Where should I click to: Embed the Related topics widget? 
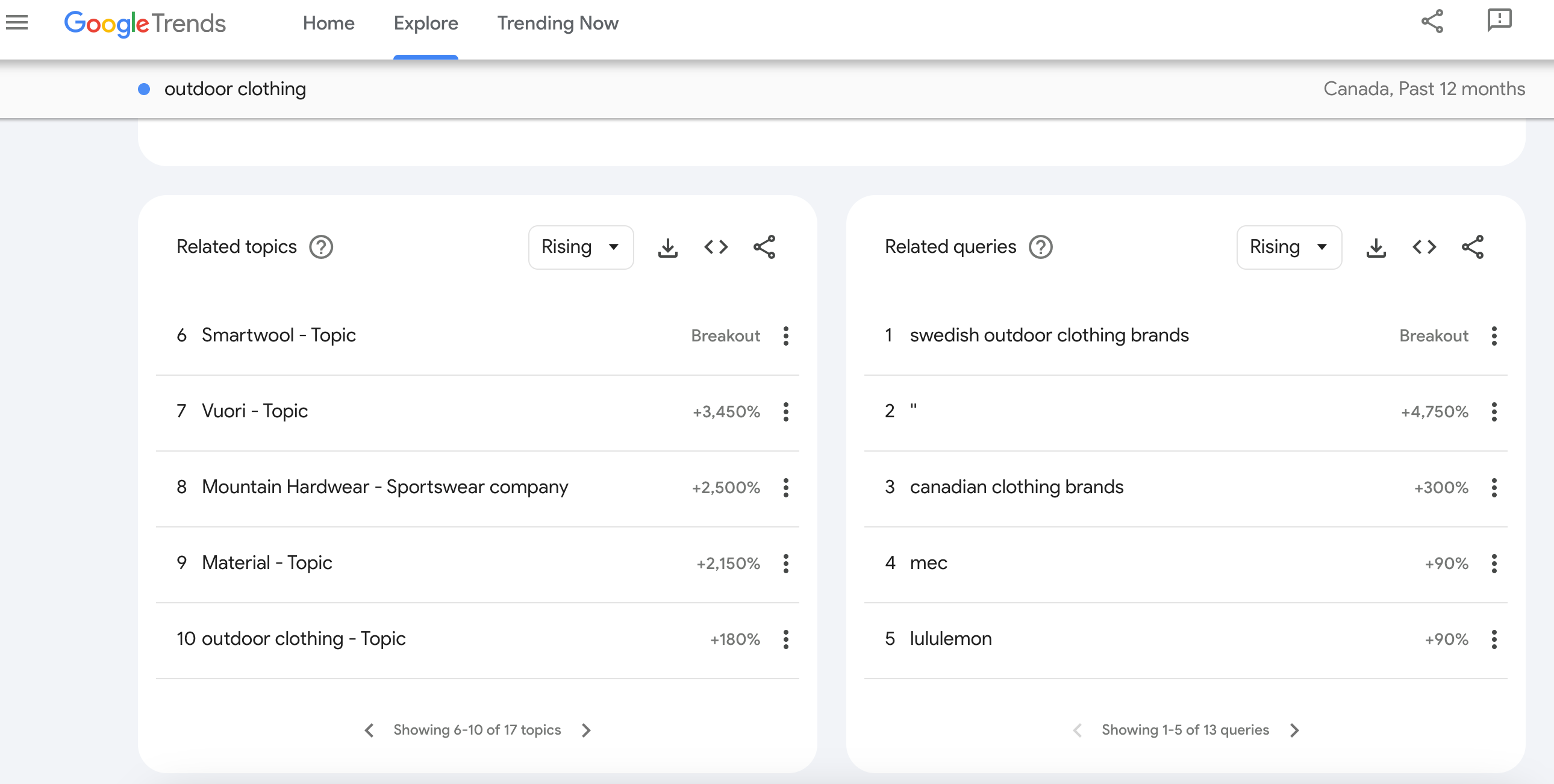pos(716,247)
